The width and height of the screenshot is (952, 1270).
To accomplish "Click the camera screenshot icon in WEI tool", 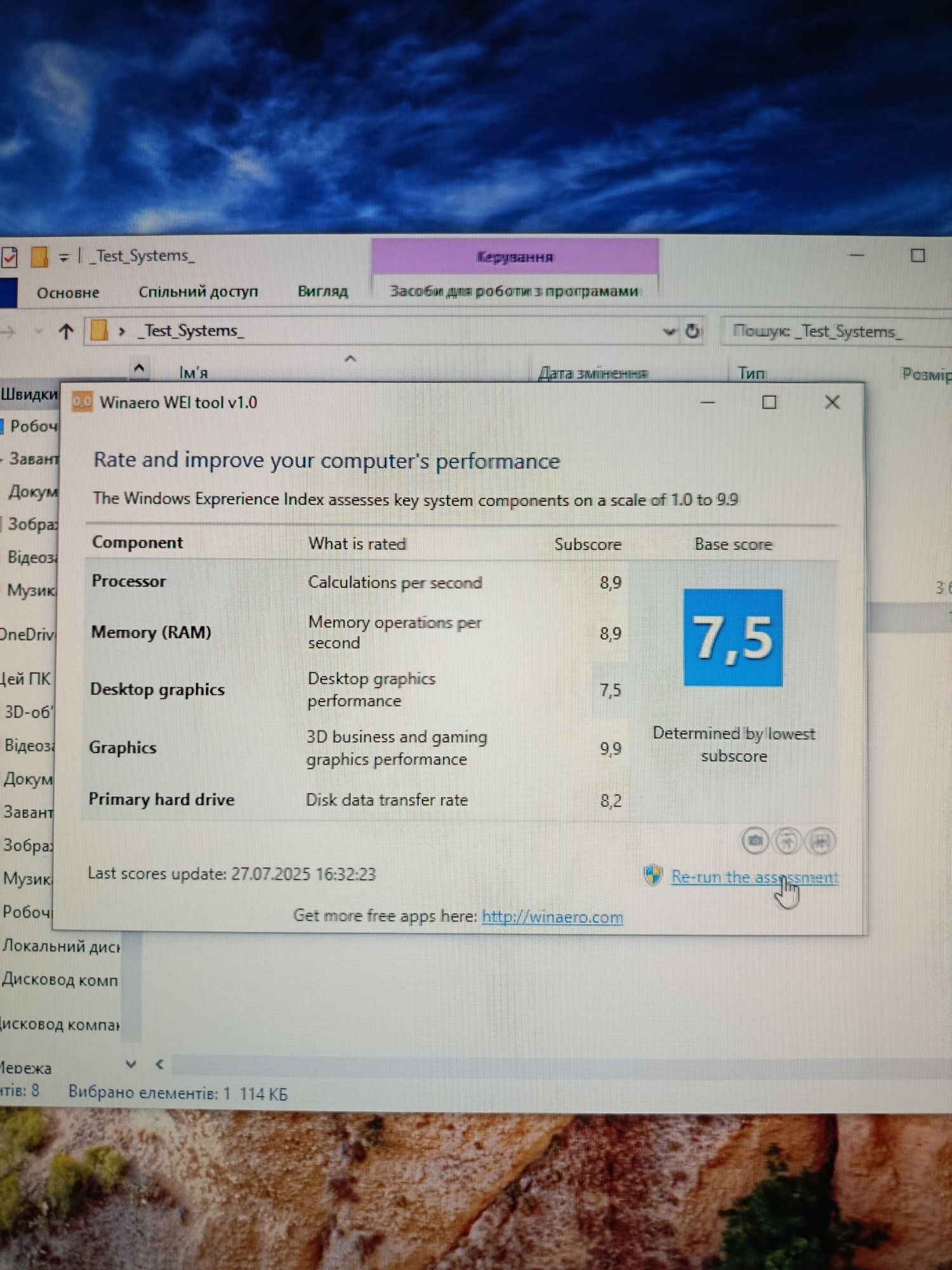I will click(755, 841).
